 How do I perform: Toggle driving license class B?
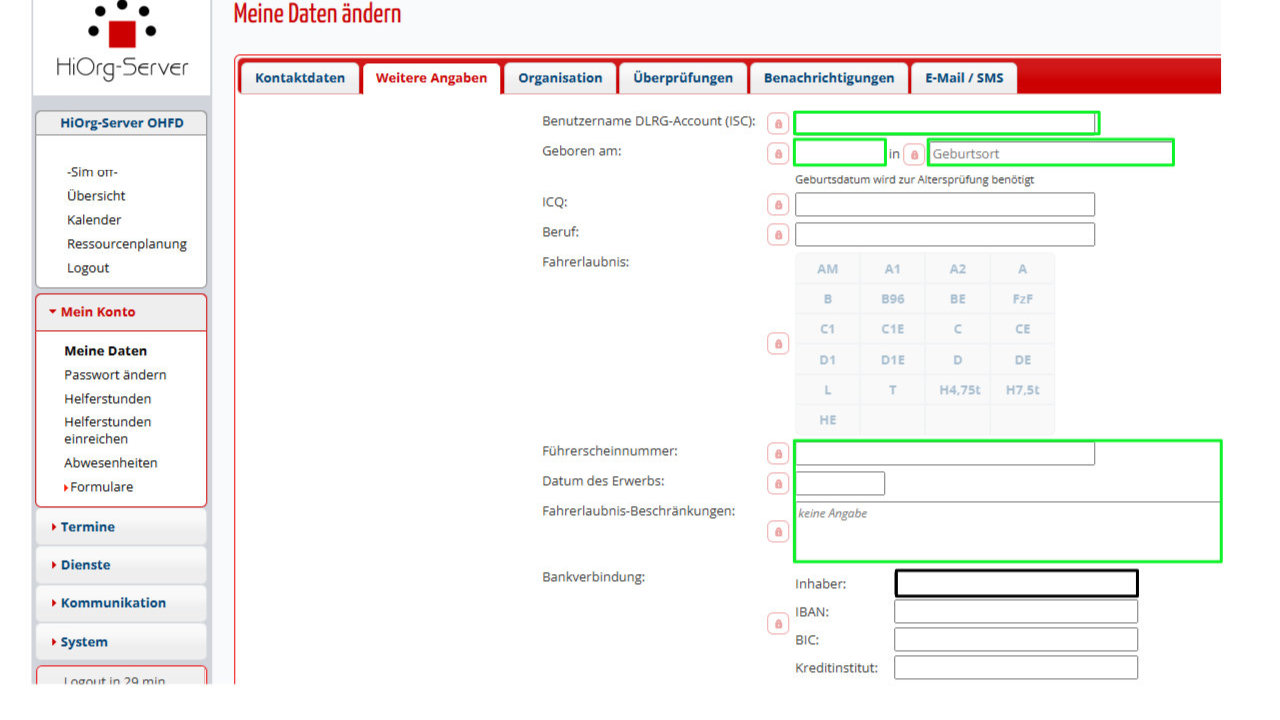[827, 299]
